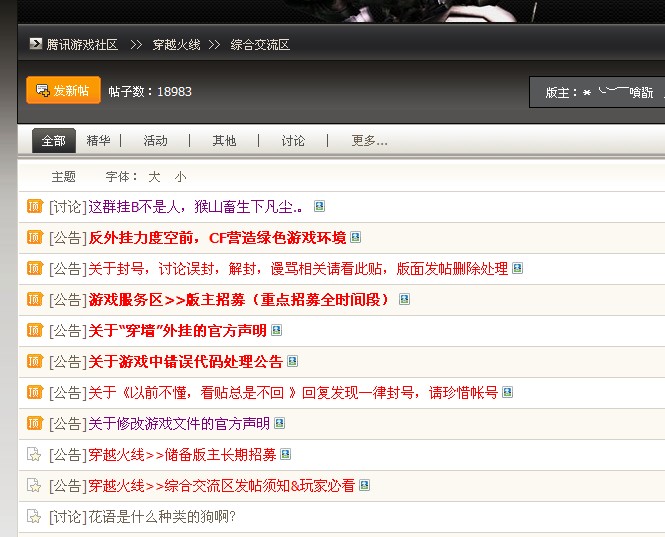Set font size to 大
Screen dimensions: 665x537
154,176
